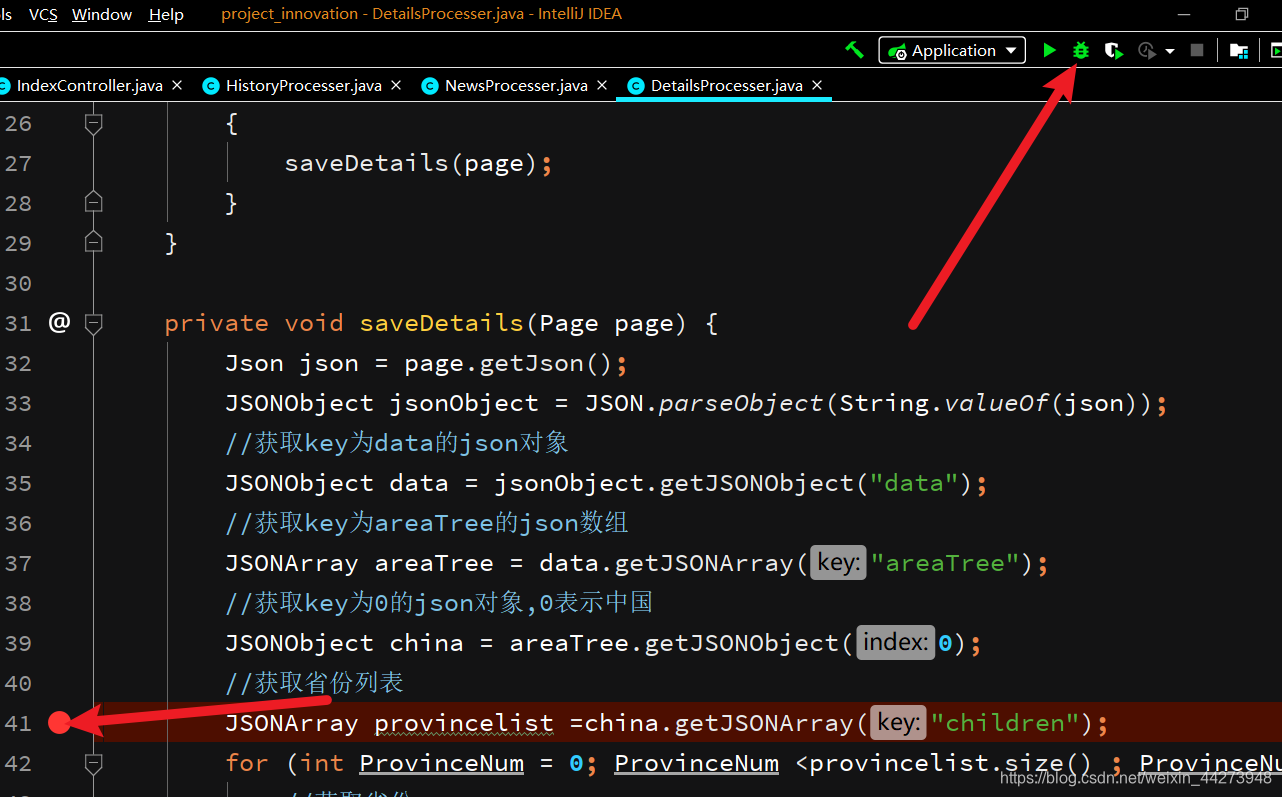Click the Profiler run clock icon
1282x797 pixels.
(x=1147, y=50)
